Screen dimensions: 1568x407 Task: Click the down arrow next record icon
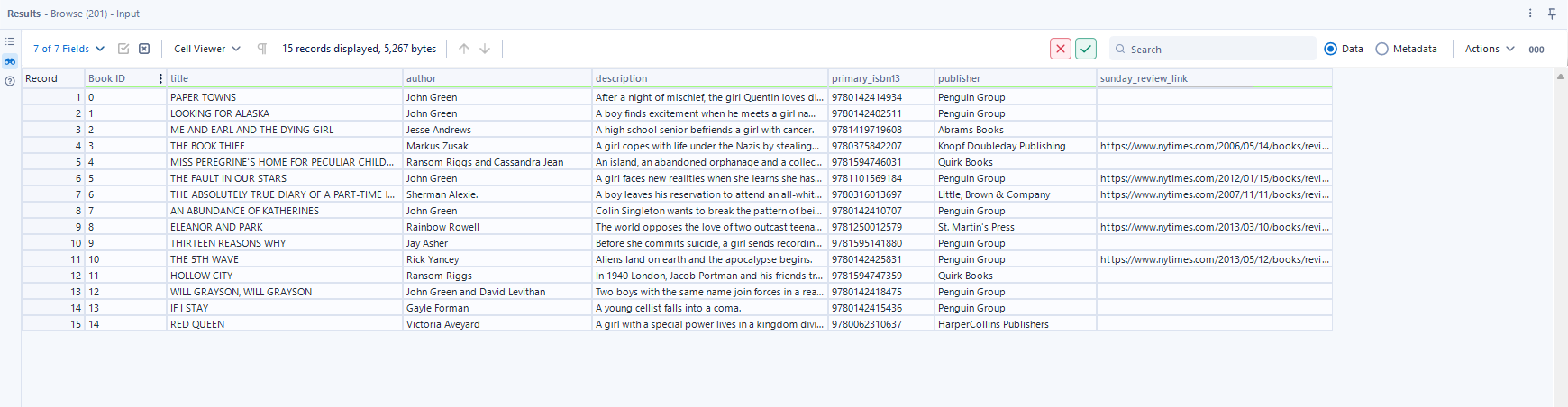coord(485,49)
